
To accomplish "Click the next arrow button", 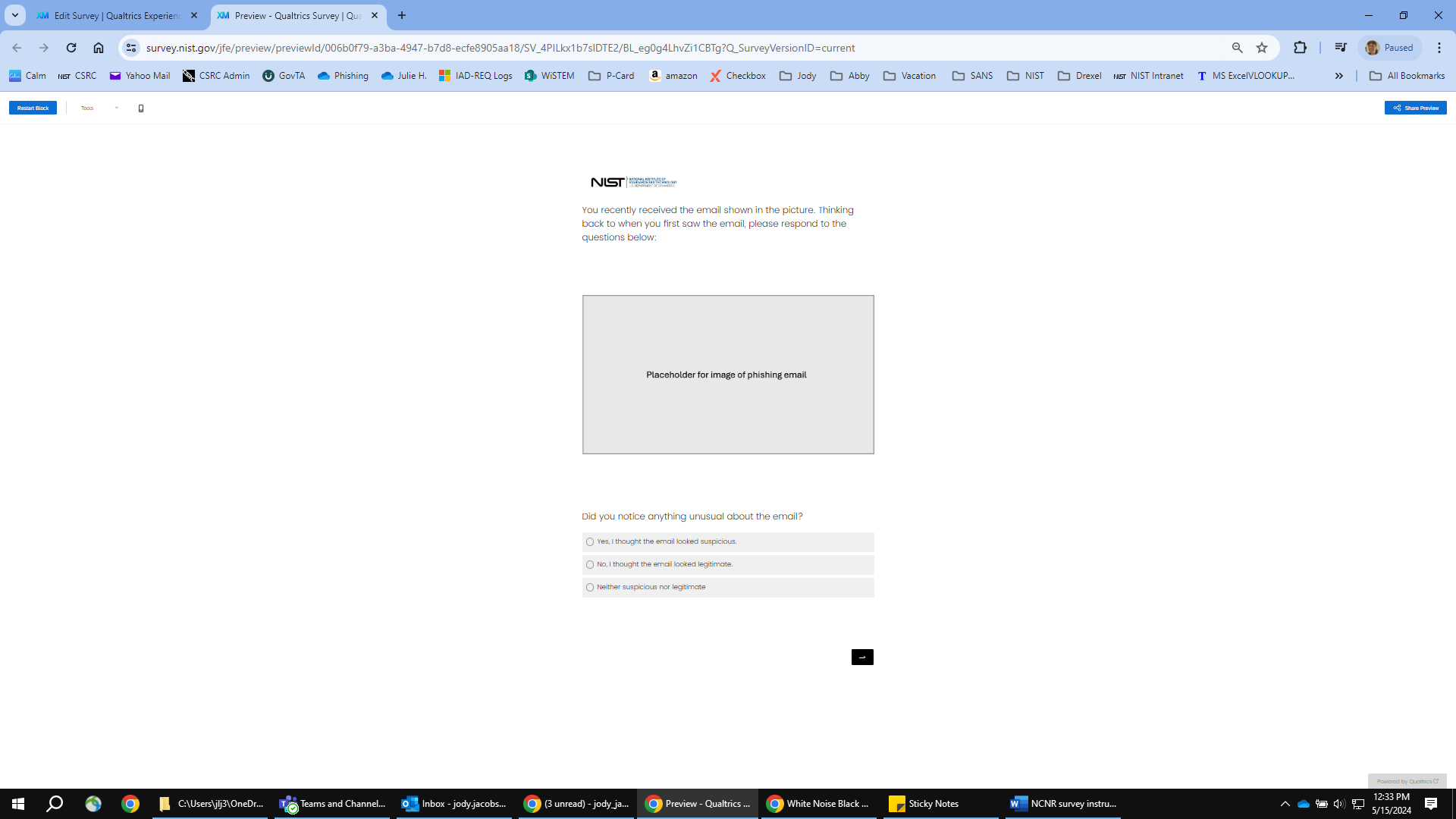I will 862,657.
